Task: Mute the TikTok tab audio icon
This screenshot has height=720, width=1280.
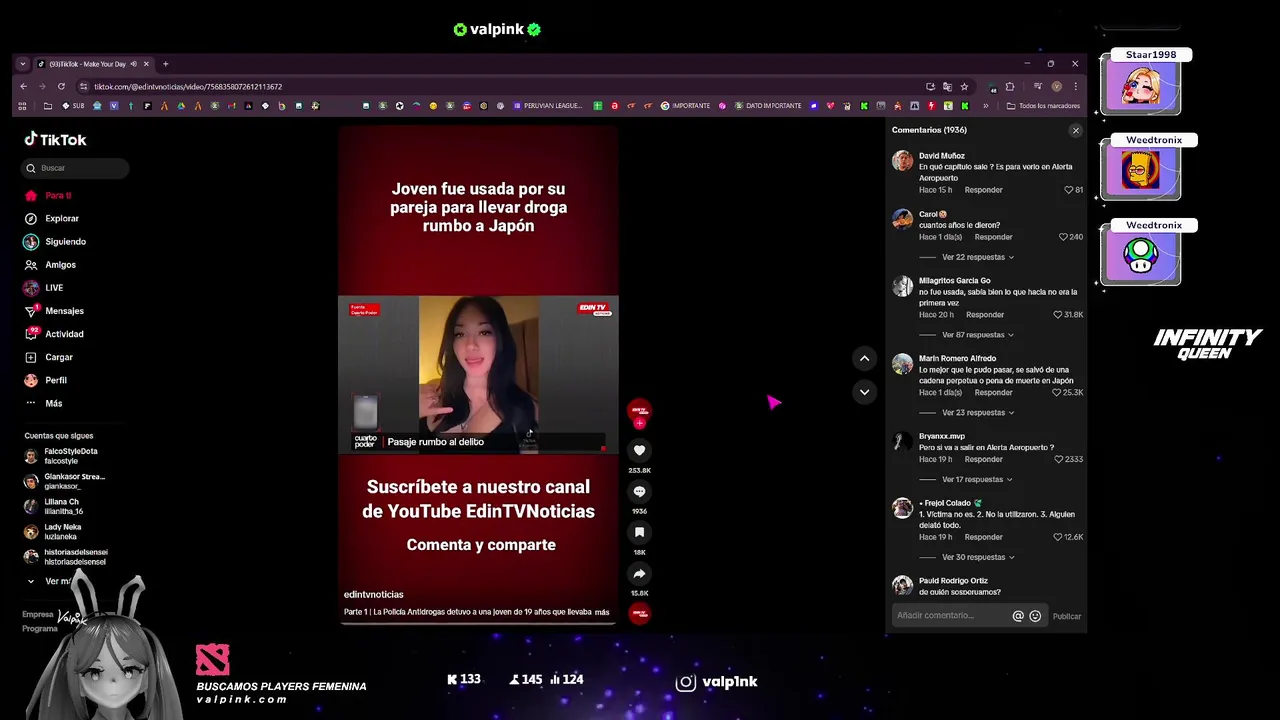Action: (133, 64)
